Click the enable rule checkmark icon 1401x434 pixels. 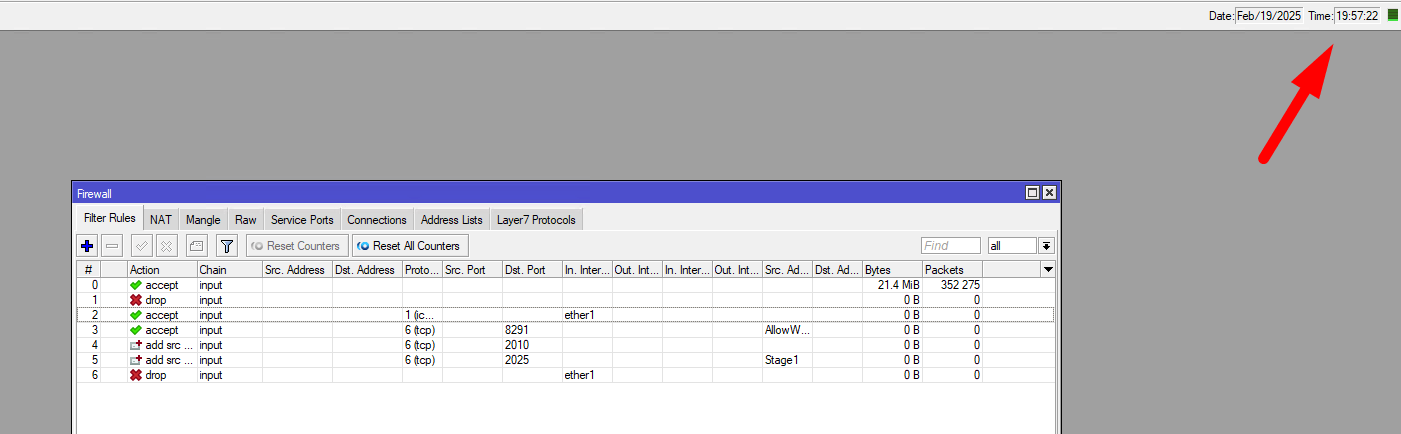(x=142, y=245)
